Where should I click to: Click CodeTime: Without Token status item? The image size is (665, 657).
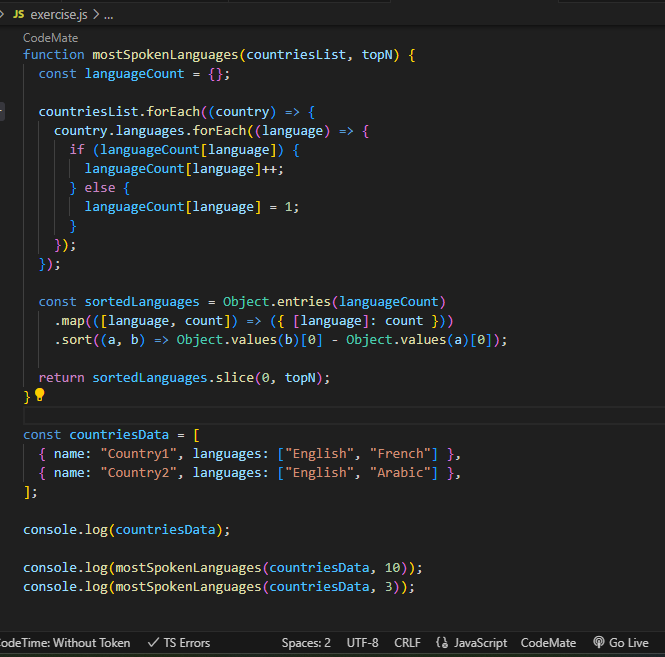(x=64, y=643)
